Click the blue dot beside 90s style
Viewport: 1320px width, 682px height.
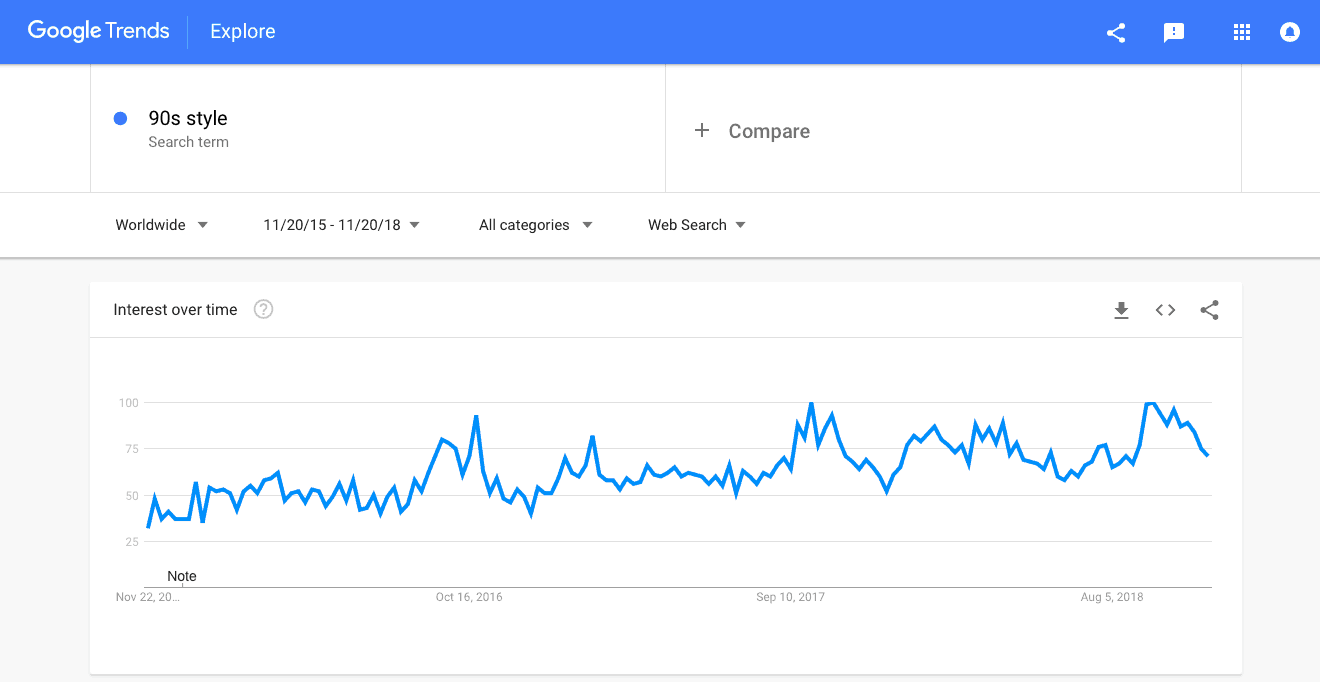121,118
